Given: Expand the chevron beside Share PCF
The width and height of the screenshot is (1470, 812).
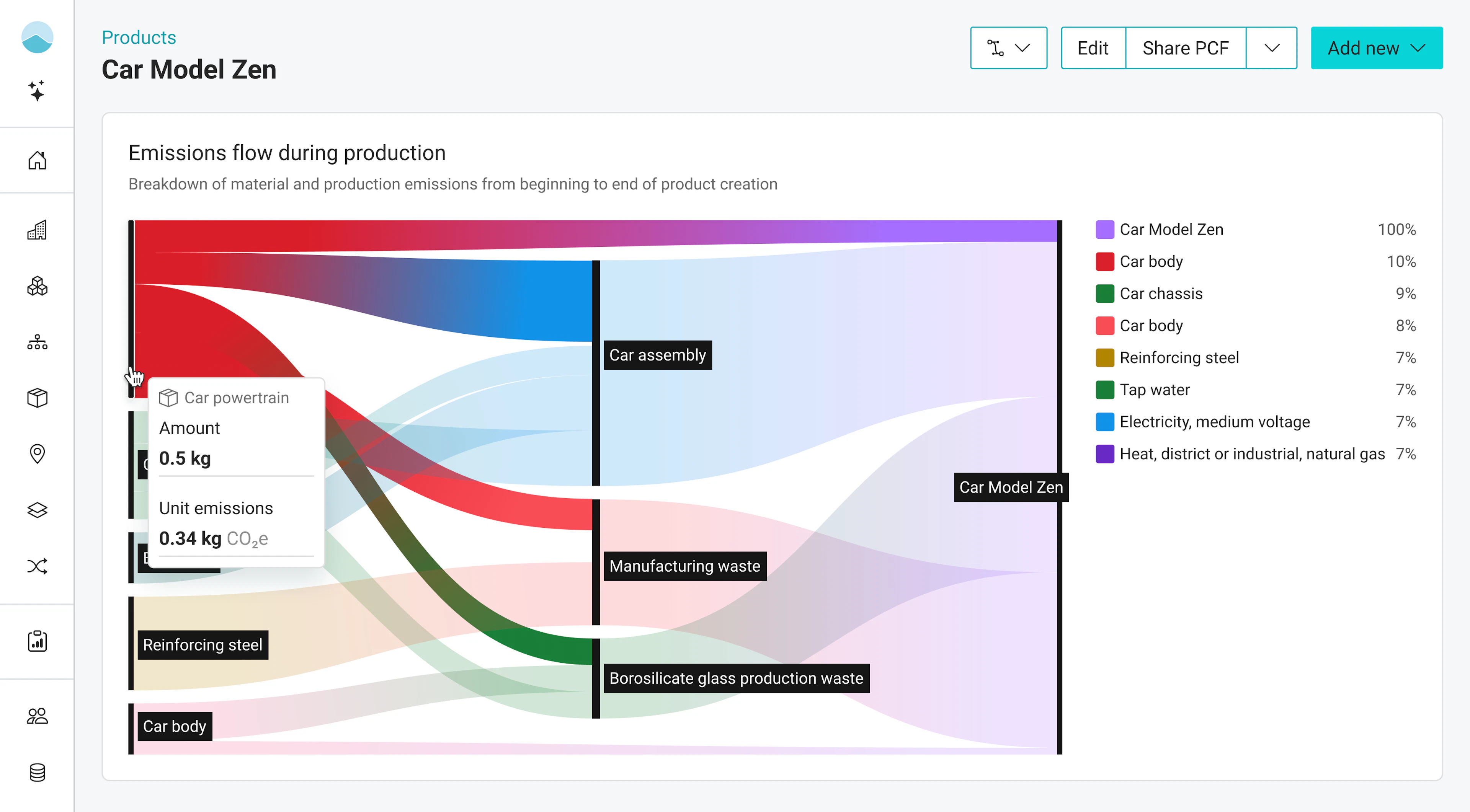Looking at the screenshot, I should [1271, 48].
